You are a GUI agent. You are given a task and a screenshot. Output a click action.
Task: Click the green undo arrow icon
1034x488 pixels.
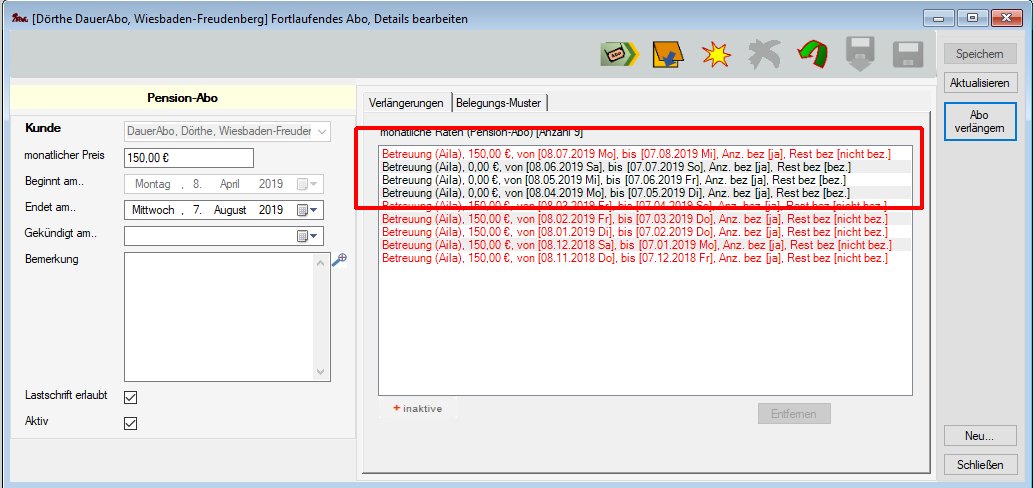(811, 55)
